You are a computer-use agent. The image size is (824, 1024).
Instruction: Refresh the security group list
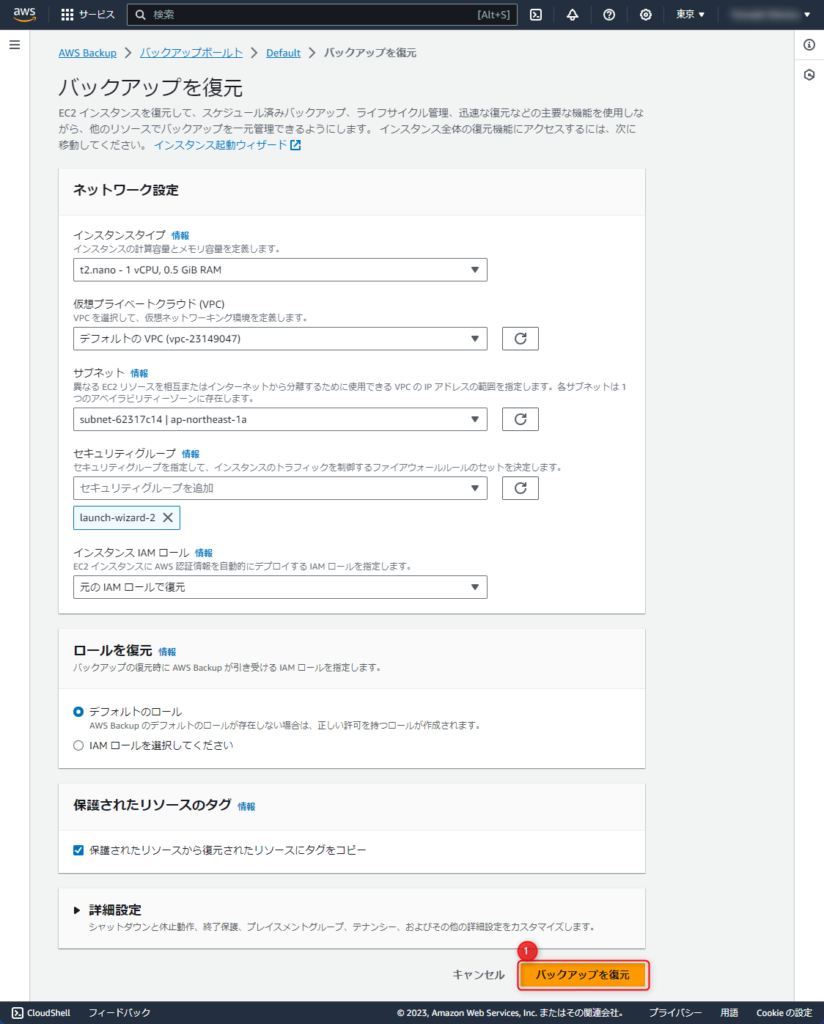[520, 488]
